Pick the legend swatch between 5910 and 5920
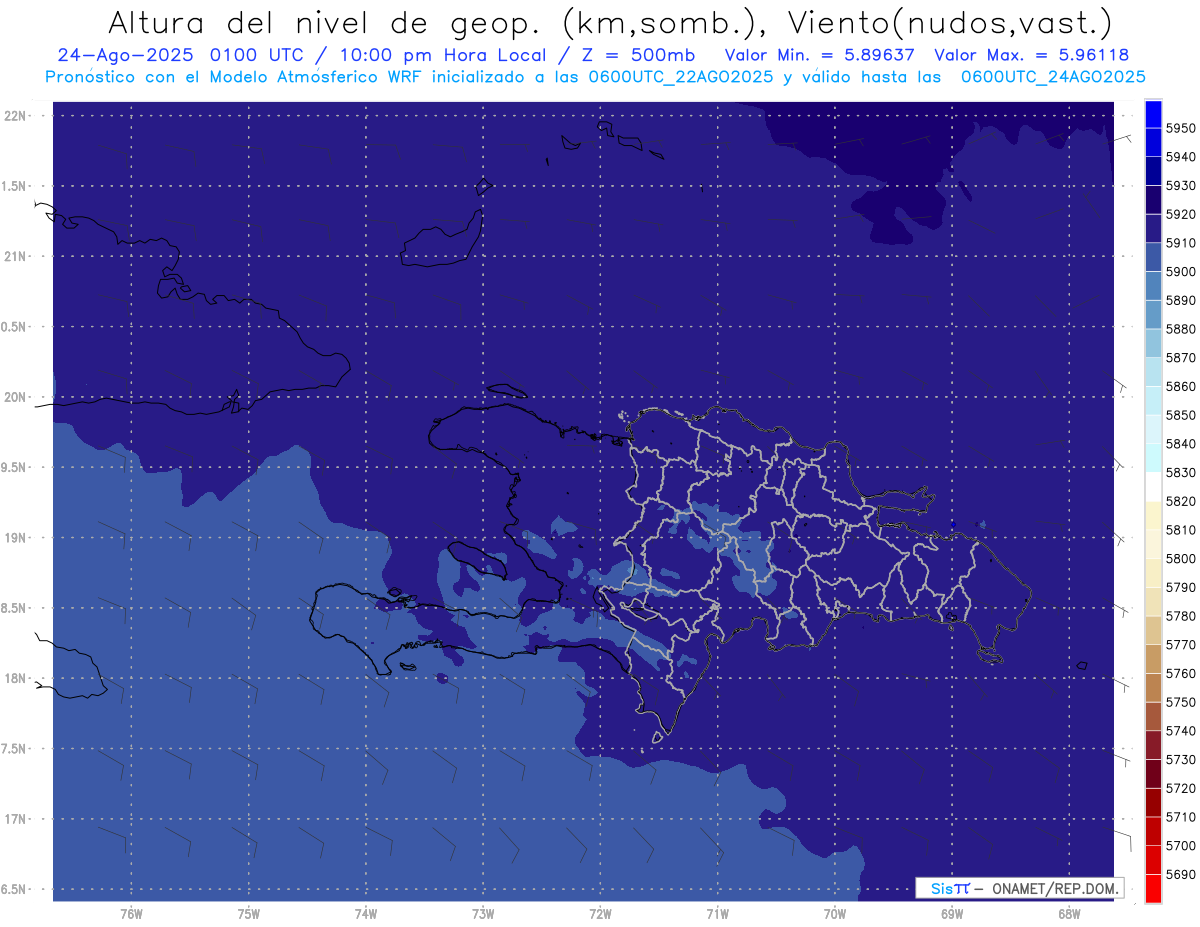1200x927 pixels. (x=1153, y=228)
